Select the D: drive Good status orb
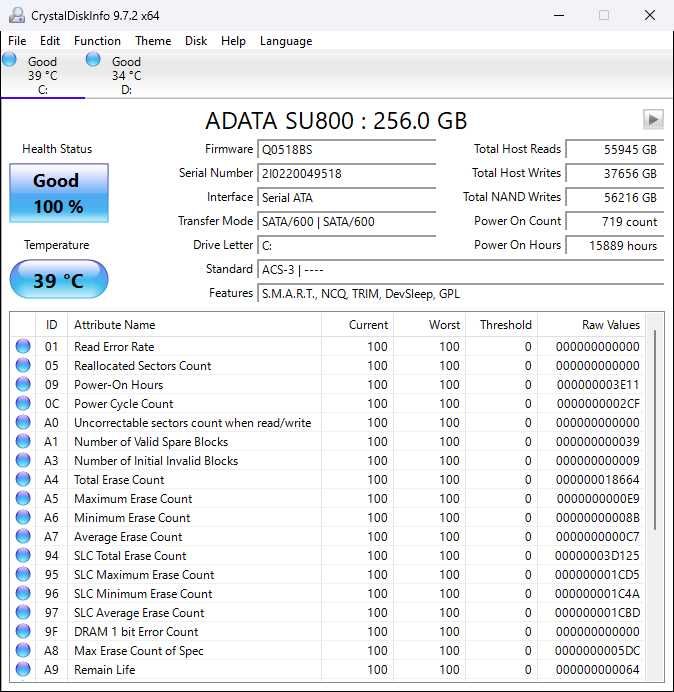 point(93,59)
